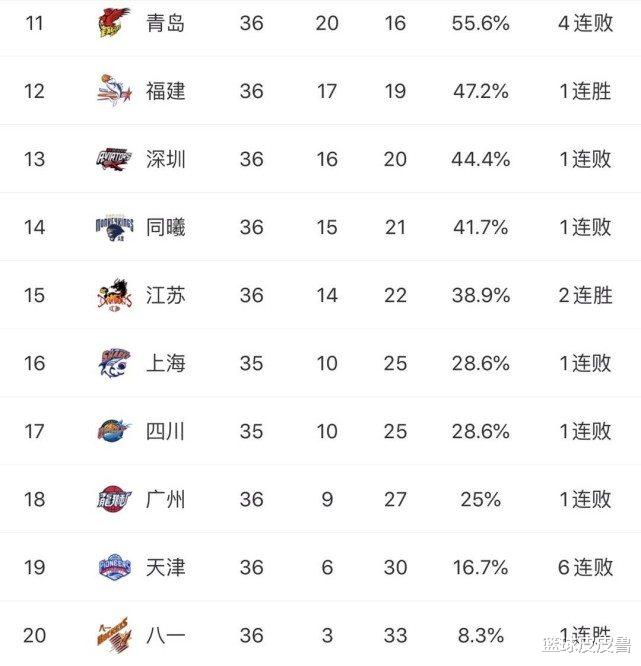Open the Shanghai (上海) Sharks logo
This screenshot has height=666, width=641.
tap(114, 363)
